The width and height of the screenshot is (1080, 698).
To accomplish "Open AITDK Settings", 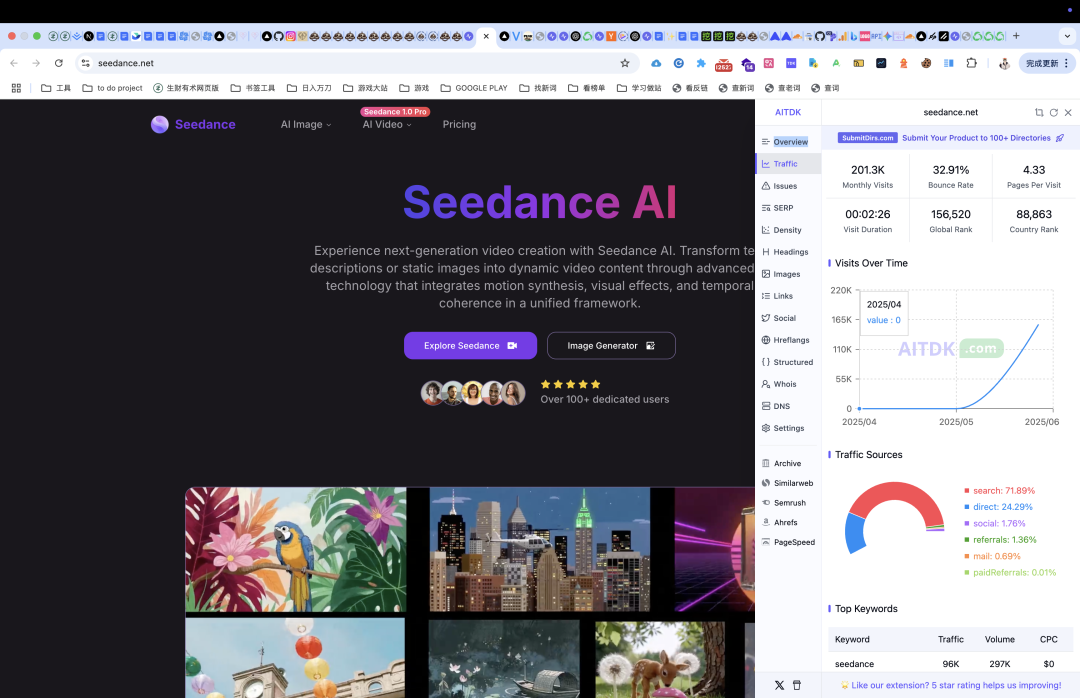I will coord(788,429).
